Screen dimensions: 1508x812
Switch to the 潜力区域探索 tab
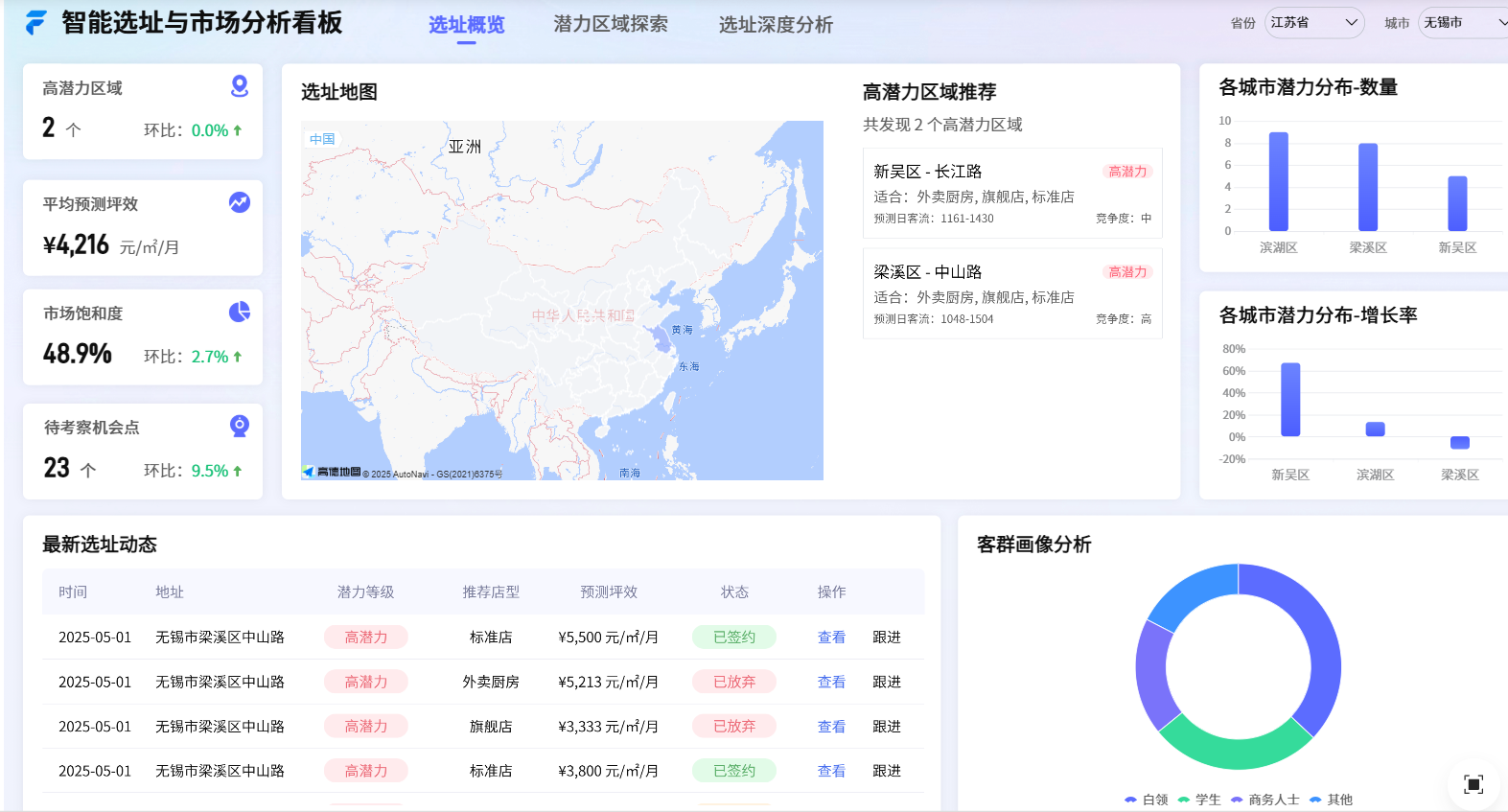[x=611, y=24]
